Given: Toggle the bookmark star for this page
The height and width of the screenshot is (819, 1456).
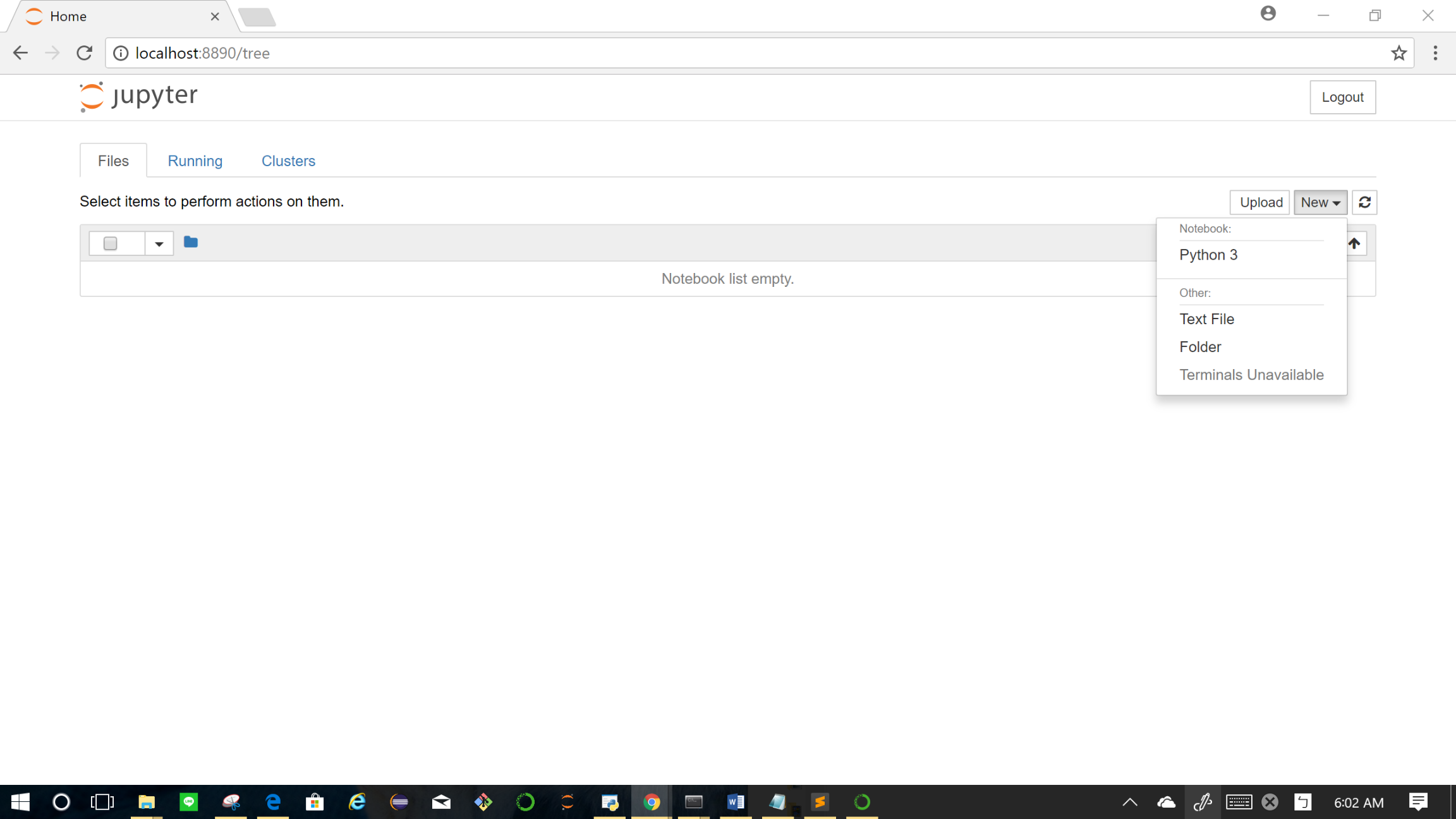Looking at the screenshot, I should (x=1398, y=52).
